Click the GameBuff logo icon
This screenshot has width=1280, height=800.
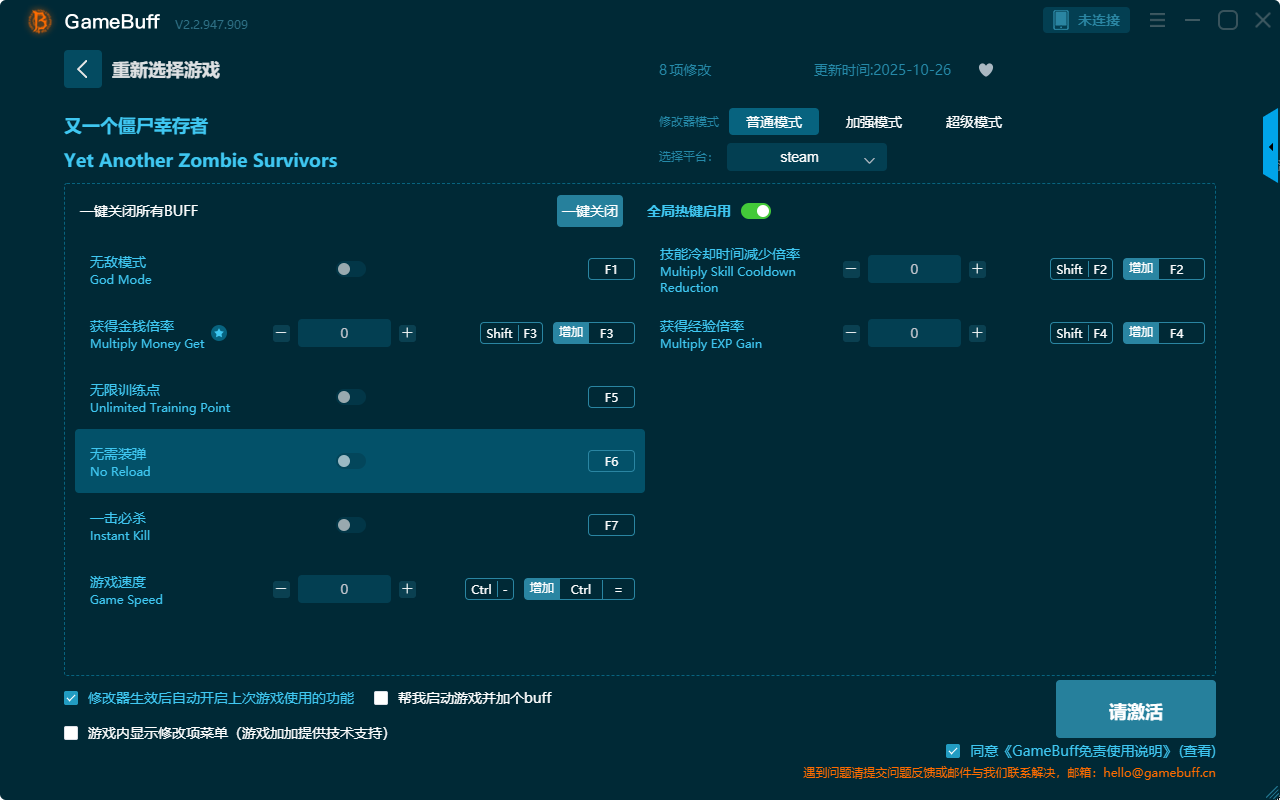[40, 21]
